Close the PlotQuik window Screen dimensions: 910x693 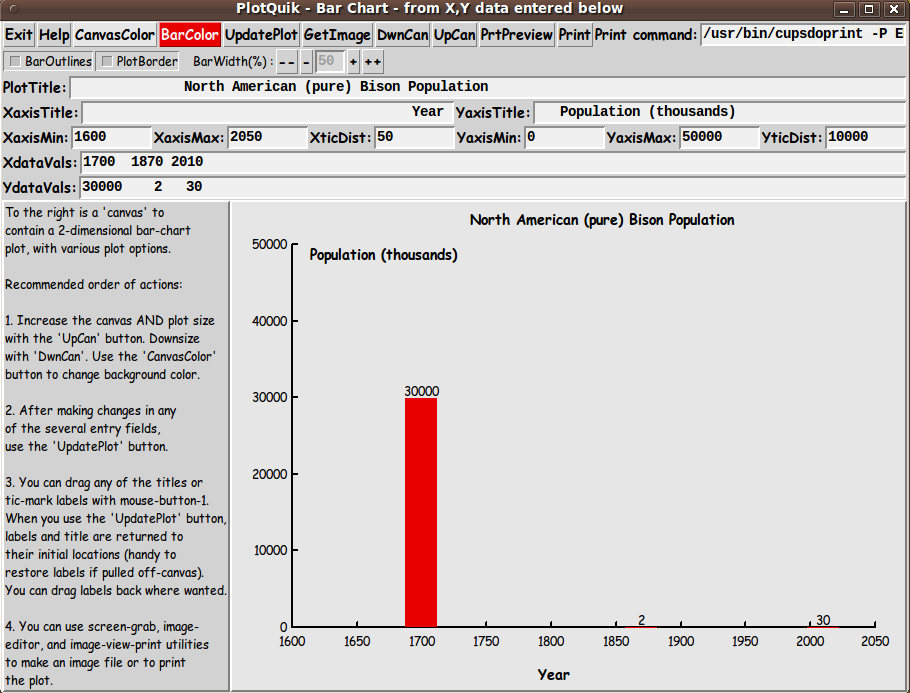[x=894, y=9]
